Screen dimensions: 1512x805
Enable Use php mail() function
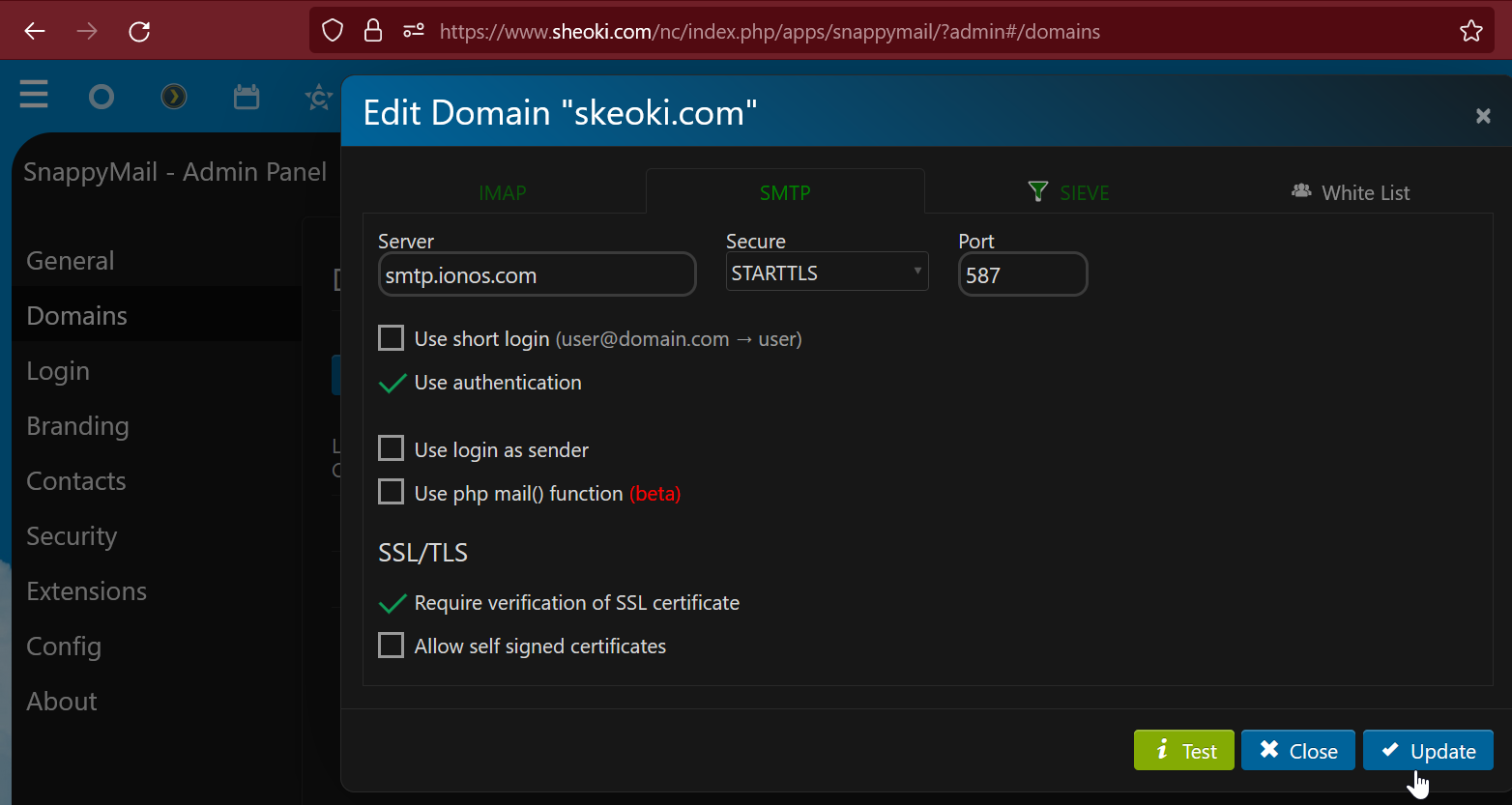pyautogui.click(x=391, y=492)
